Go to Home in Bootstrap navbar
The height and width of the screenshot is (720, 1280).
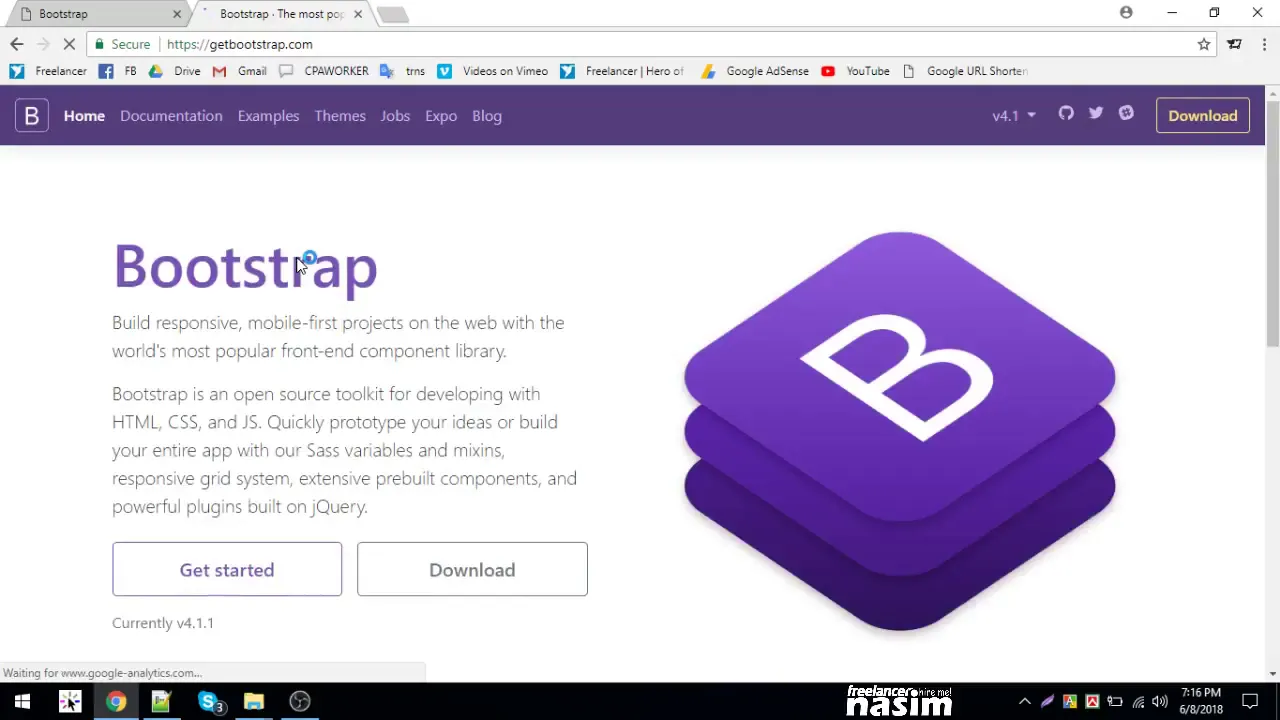click(84, 116)
